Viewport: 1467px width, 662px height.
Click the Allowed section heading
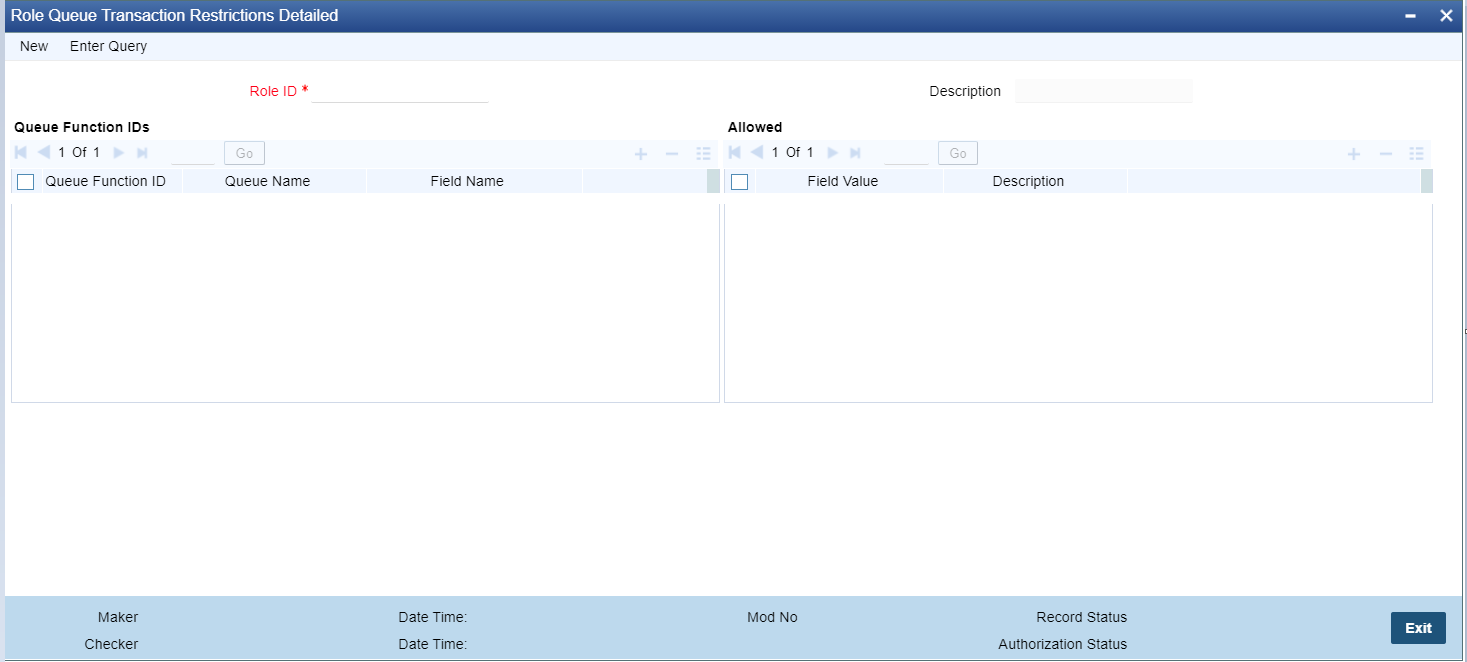click(755, 127)
